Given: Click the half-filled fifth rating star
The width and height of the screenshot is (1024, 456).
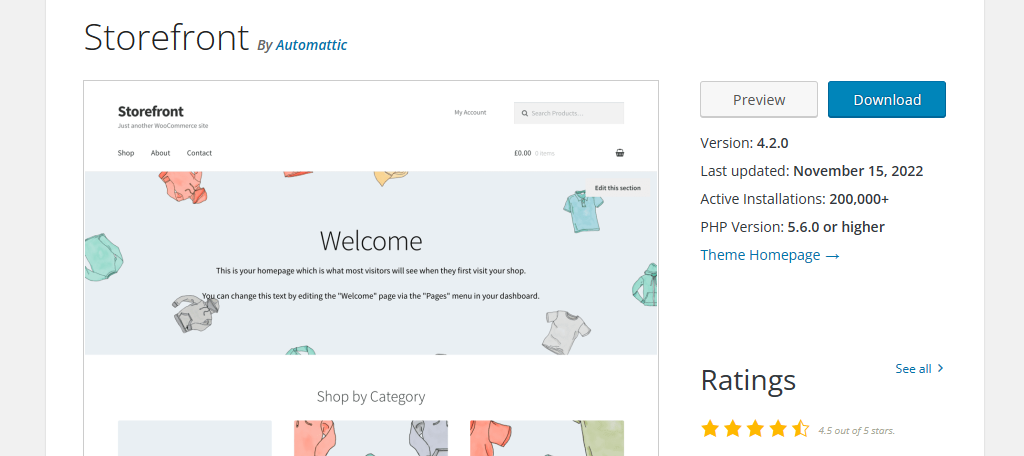Looking at the screenshot, I should coord(800,429).
